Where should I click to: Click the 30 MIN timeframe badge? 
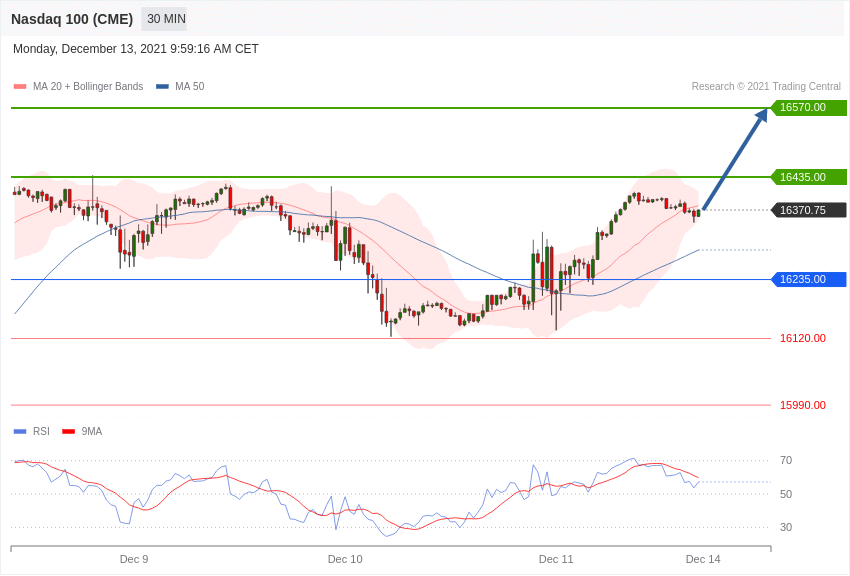coord(166,19)
